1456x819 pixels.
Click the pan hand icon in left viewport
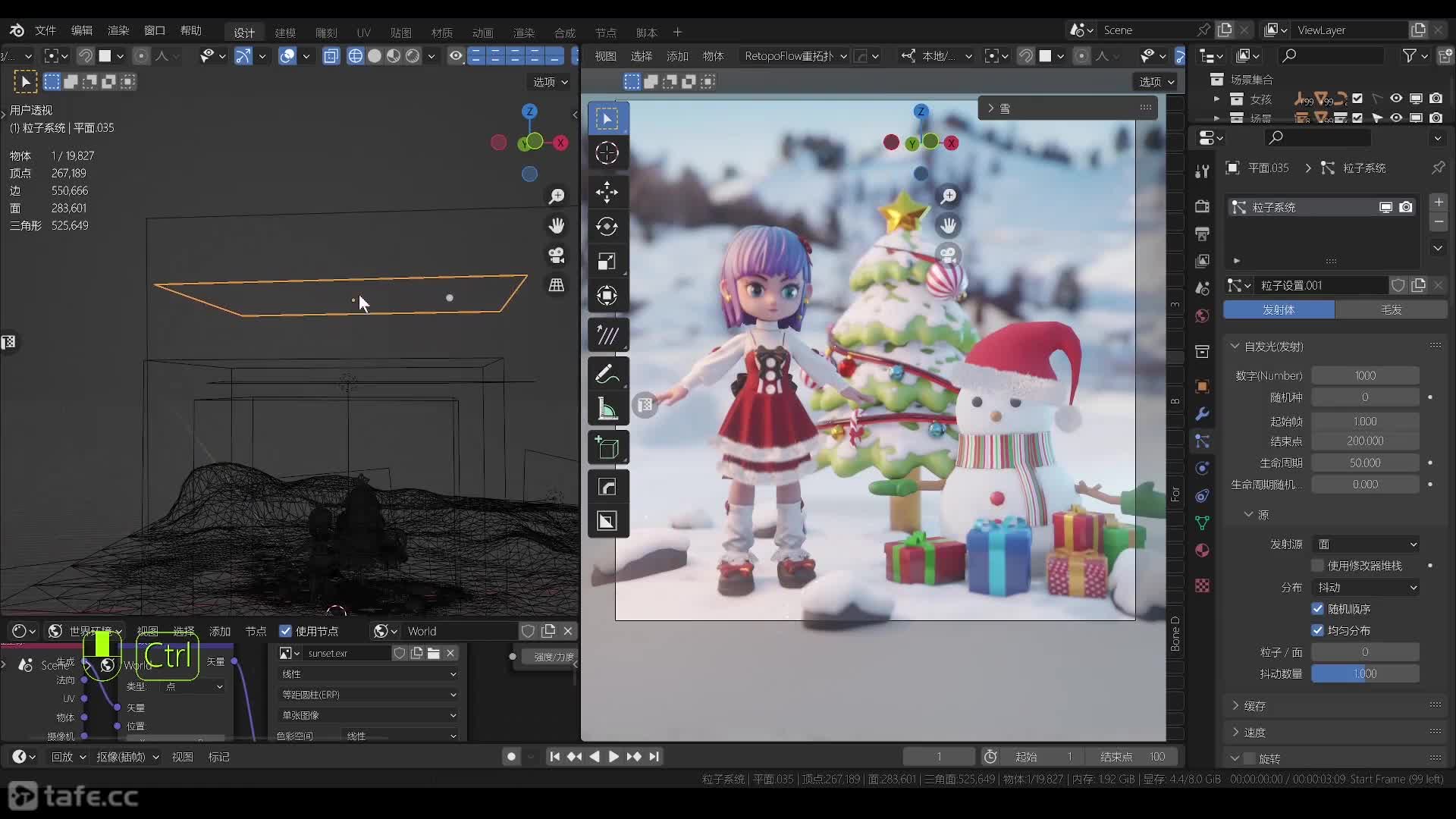tap(557, 226)
